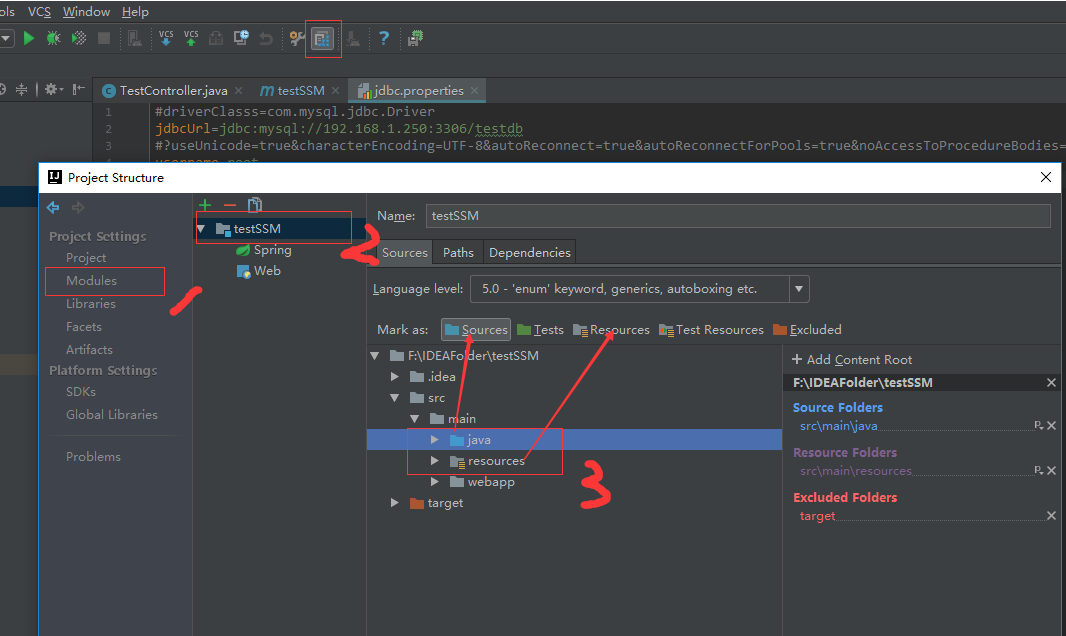This screenshot has height=636, width=1066.
Task: Collapse all in project pane
Action: (x=22, y=89)
